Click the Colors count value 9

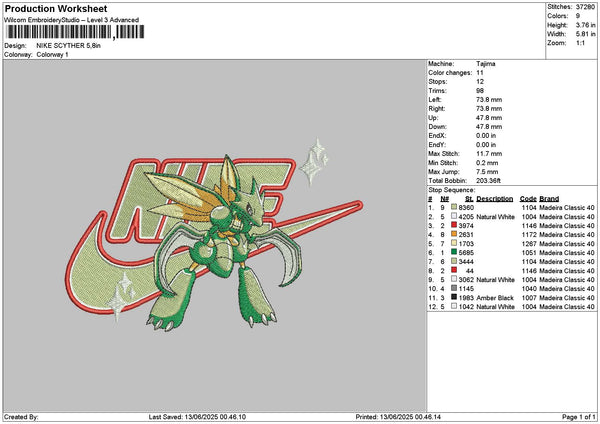[578, 16]
